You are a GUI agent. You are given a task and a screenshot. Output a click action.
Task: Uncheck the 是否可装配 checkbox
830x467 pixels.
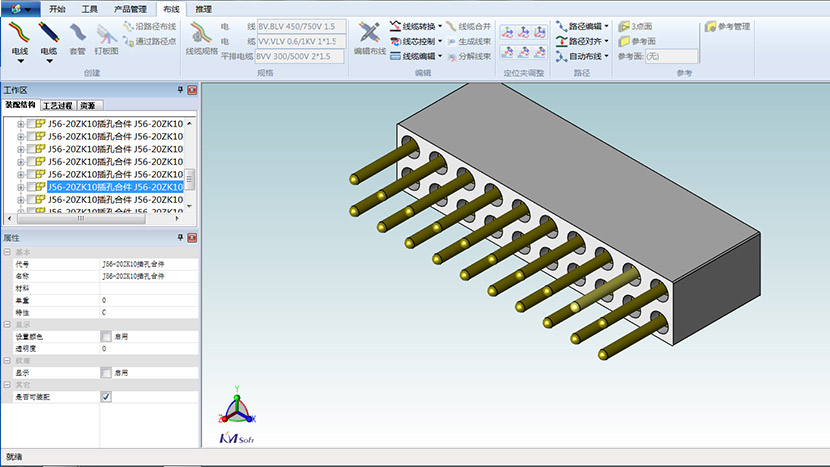click(106, 397)
